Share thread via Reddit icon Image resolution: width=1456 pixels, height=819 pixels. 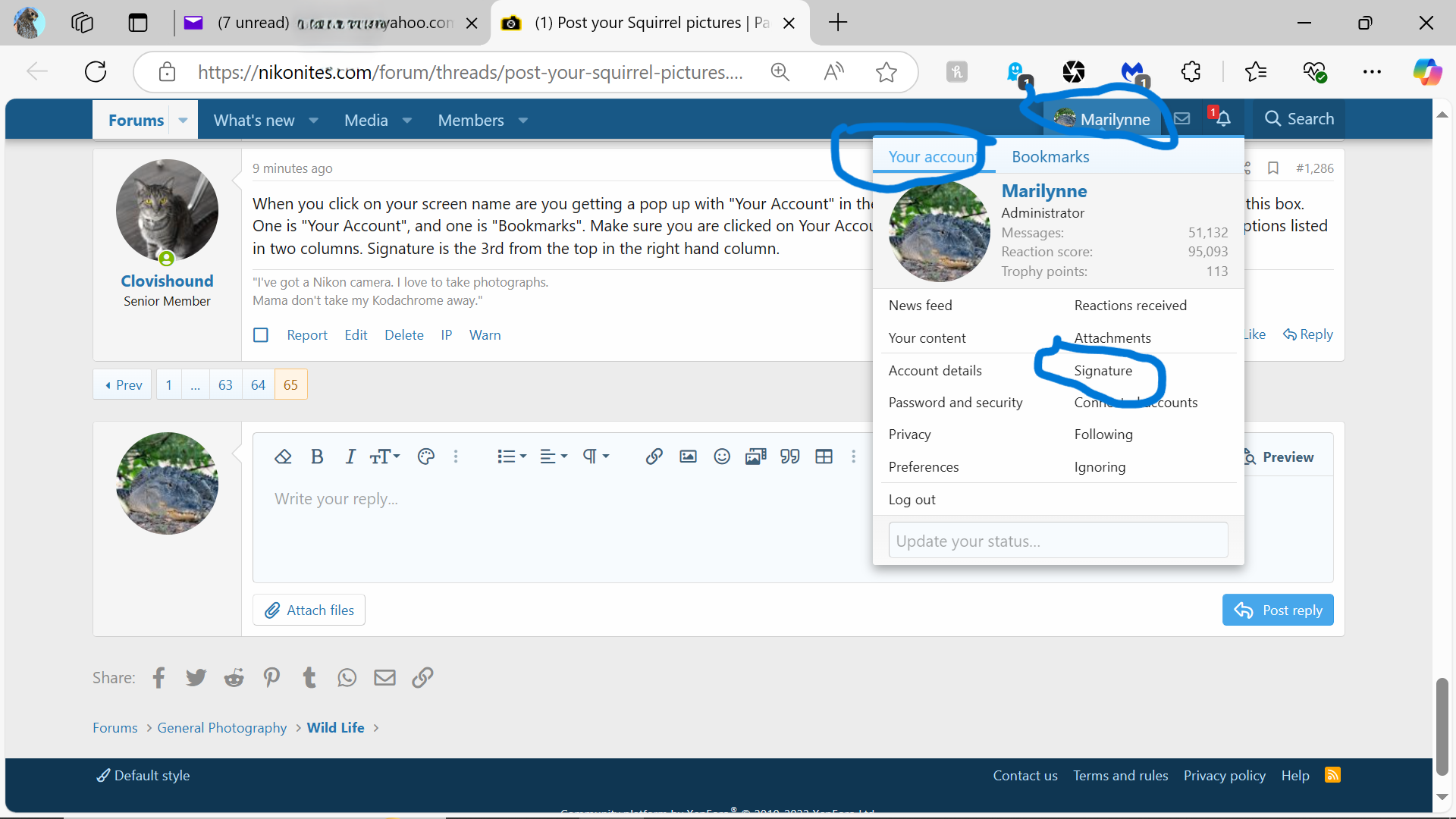(x=234, y=678)
